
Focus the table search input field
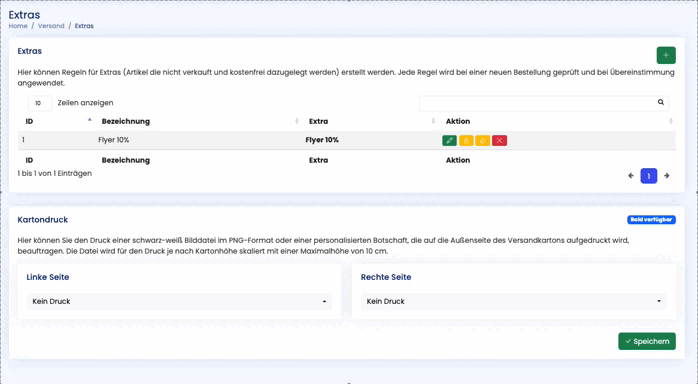pos(538,103)
